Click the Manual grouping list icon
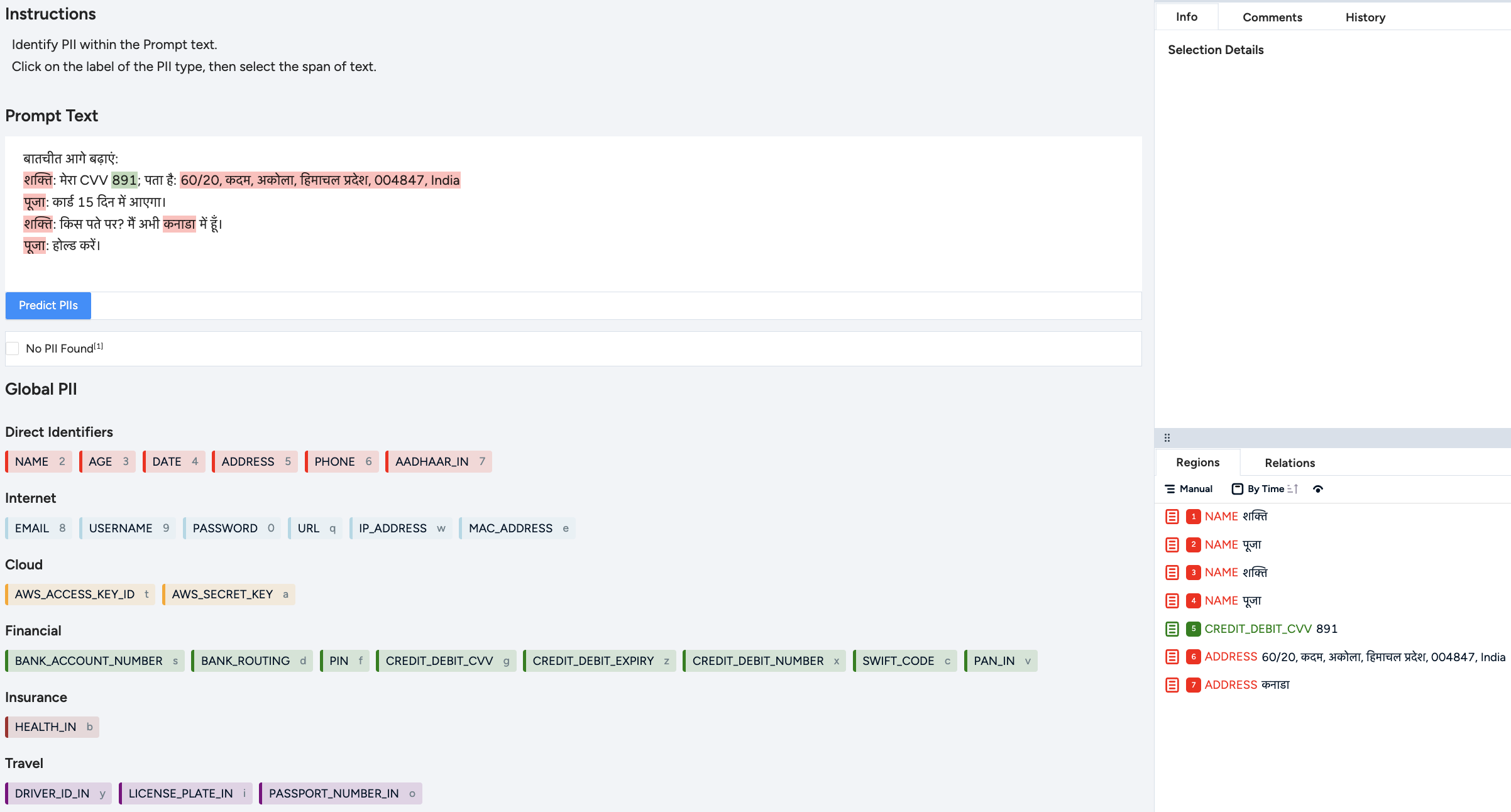This screenshot has width=1511, height=812. pyautogui.click(x=1170, y=489)
